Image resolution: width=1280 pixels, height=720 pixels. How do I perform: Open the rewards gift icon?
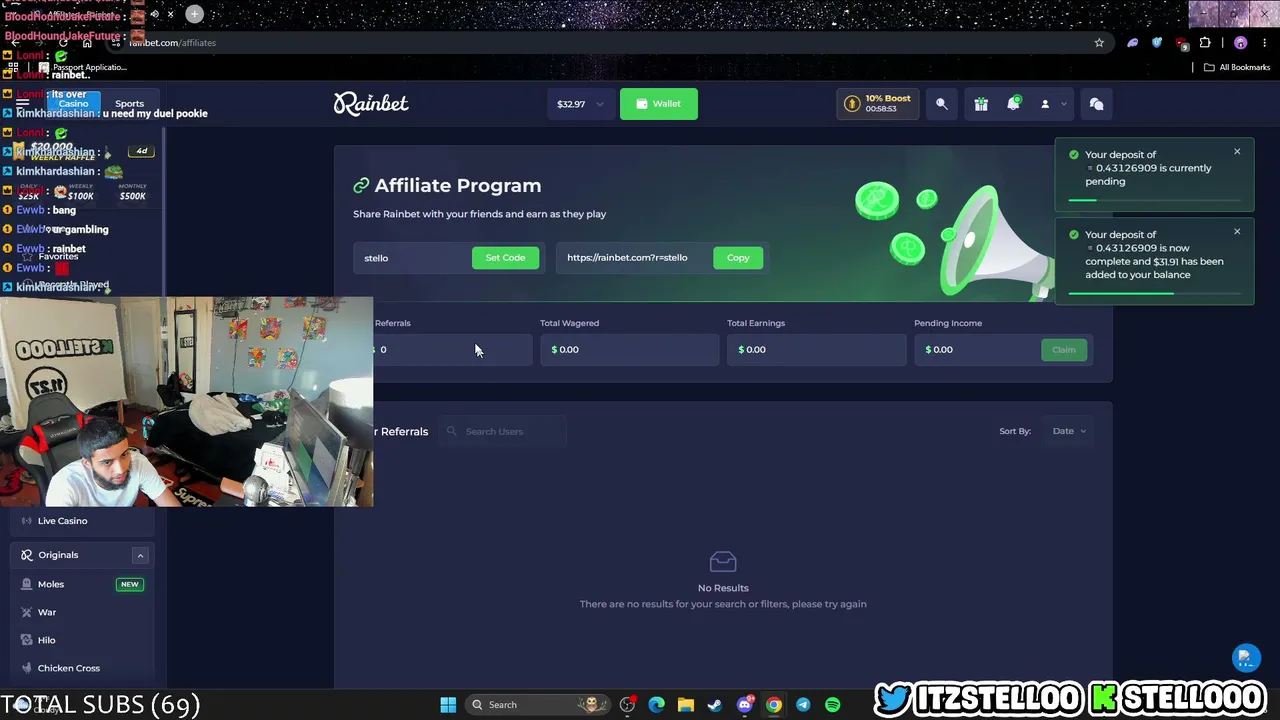(x=981, y=104)
